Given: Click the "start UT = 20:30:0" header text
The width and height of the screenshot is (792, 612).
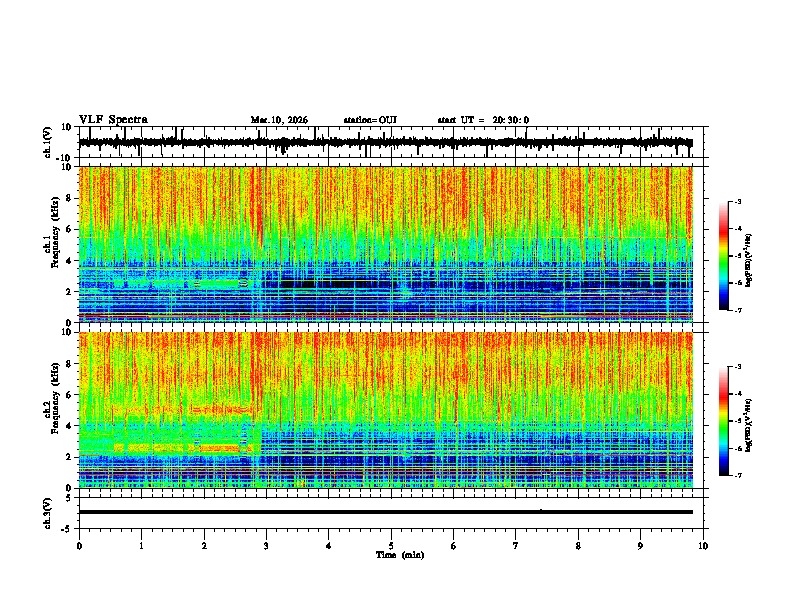Looking at the screenshot, I should click(x=483, y=120).
